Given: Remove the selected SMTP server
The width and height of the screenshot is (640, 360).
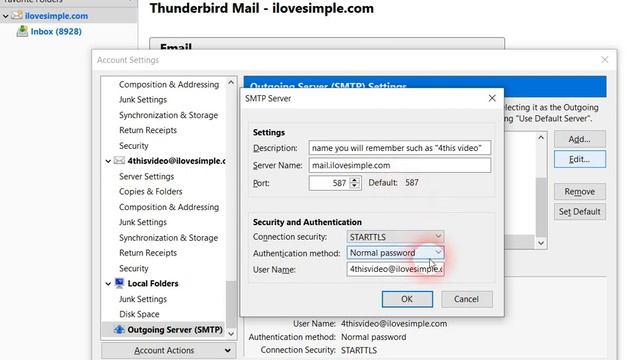Looking at the screenshot, I should point(580,191).
